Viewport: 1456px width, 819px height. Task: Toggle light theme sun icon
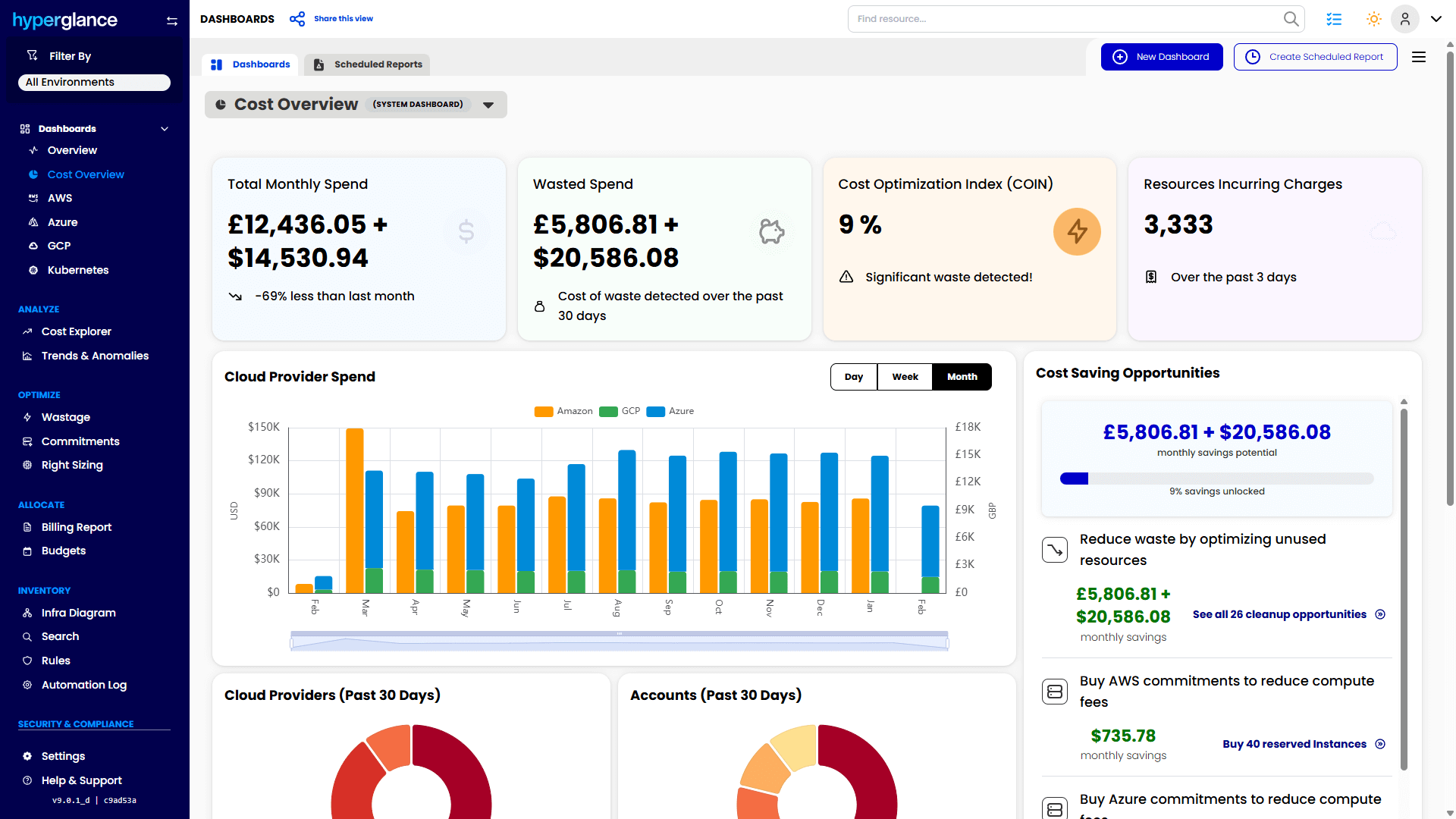click(x=1373, y=19)
